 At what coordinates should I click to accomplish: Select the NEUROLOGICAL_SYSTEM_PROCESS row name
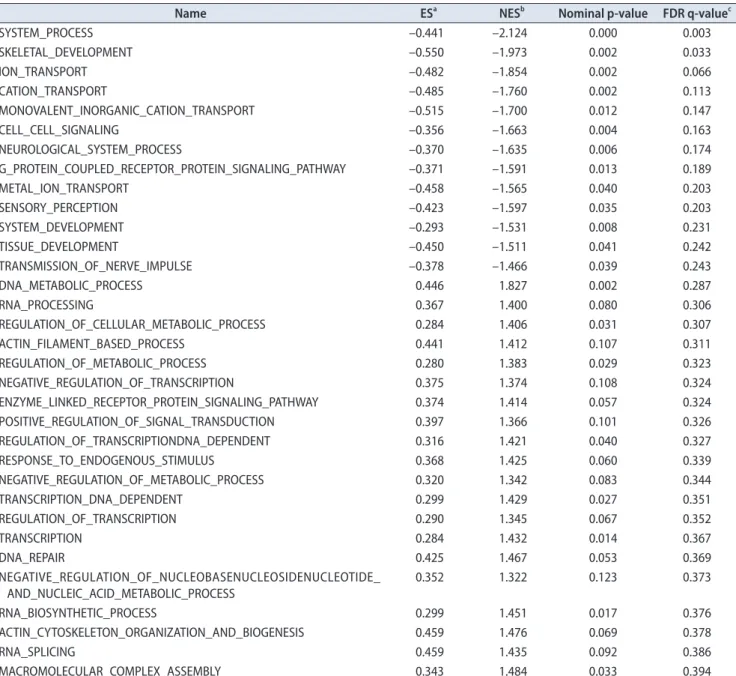tap(91, 150)
